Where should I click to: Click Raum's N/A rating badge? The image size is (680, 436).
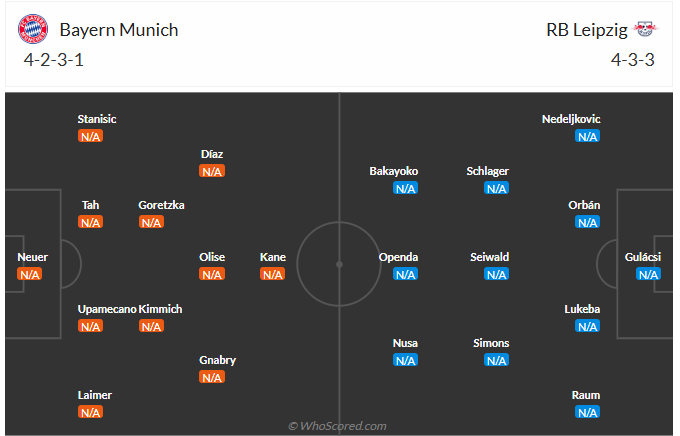click(587, 412)
